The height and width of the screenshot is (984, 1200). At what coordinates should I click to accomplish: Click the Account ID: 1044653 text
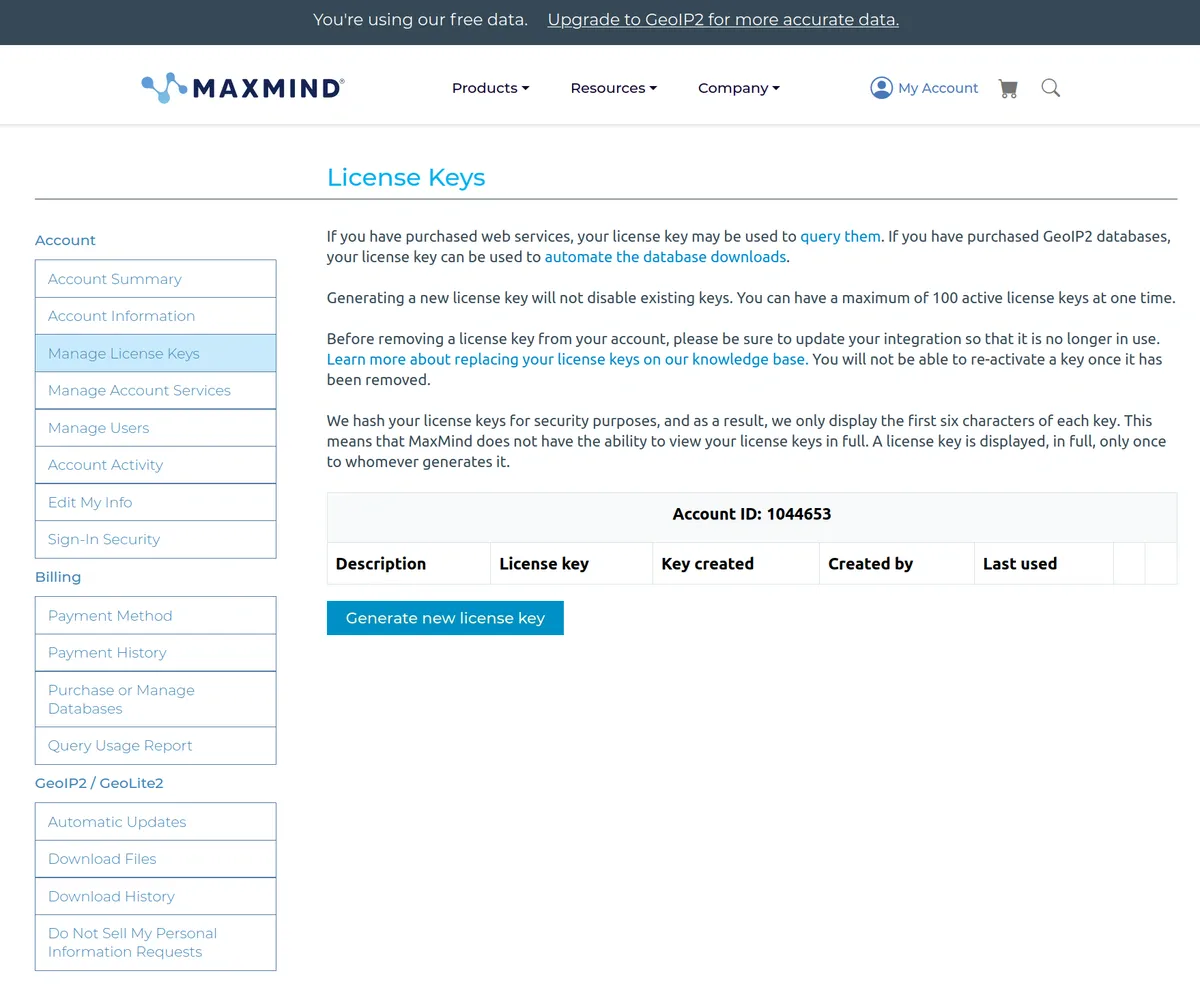point(752,514)
